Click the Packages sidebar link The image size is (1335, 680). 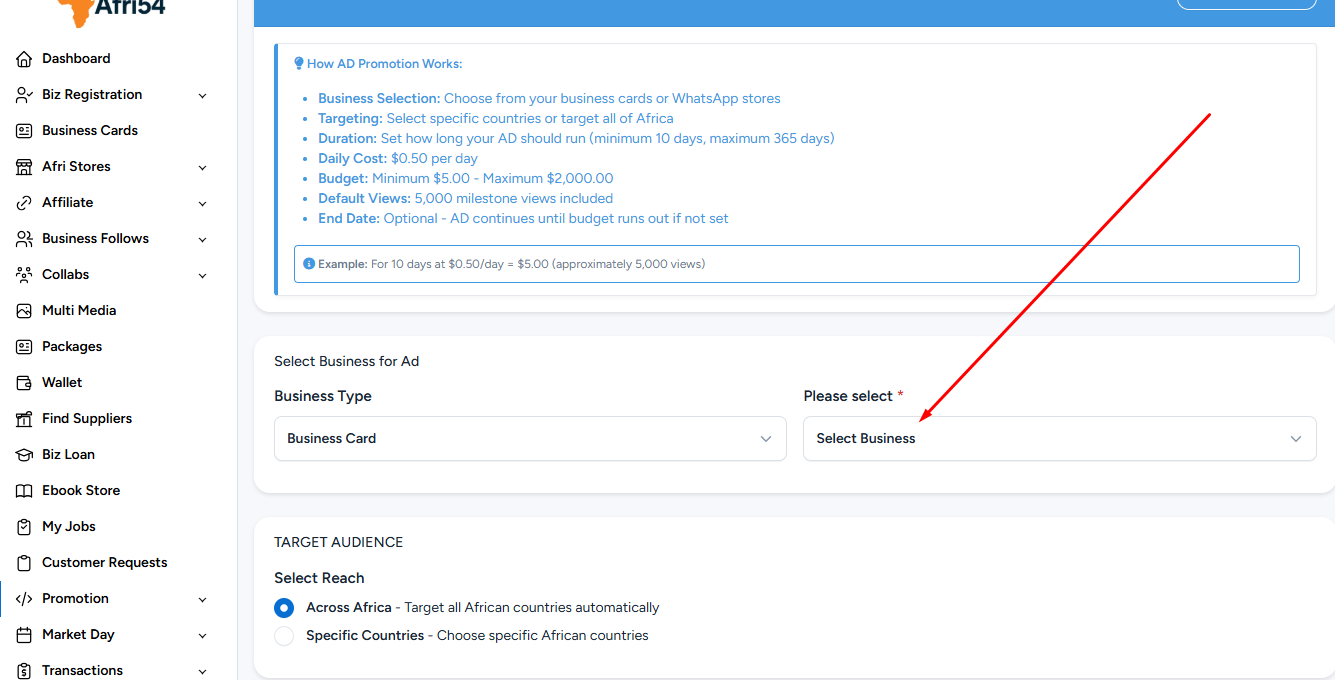click(72, 347)
